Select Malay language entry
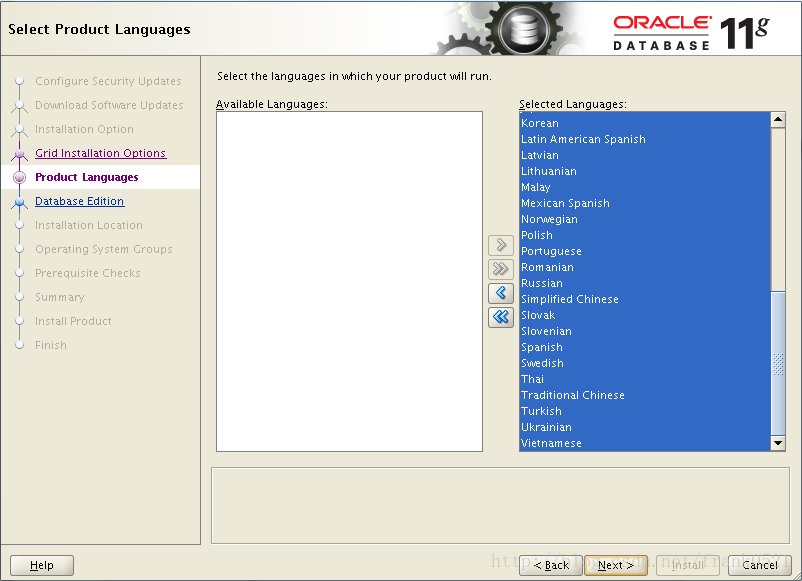Image resolution: width=802 pixels, height=581 pixels. 645,187
